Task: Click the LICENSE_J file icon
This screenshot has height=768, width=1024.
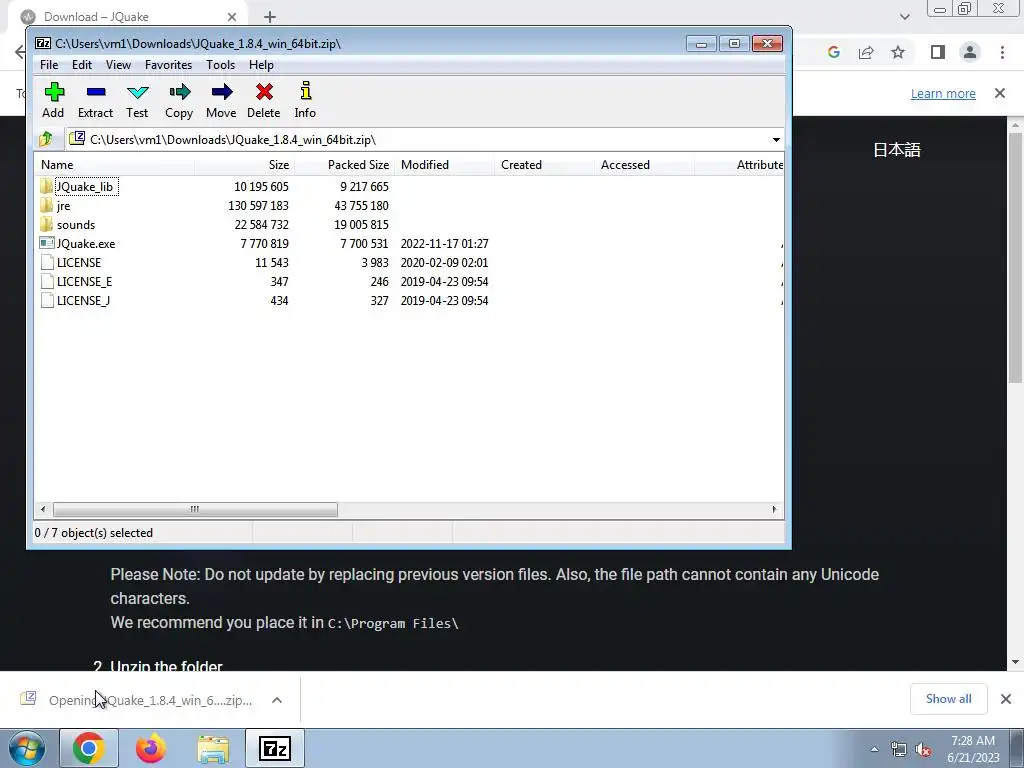Action: 46,300
